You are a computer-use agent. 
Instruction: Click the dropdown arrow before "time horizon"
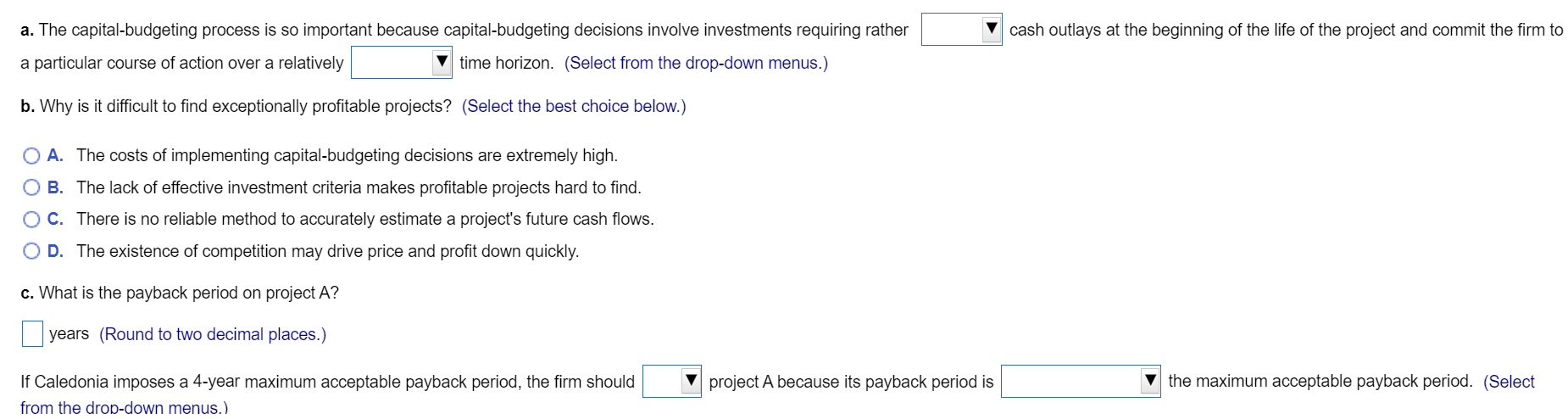[x=441, y=62]
